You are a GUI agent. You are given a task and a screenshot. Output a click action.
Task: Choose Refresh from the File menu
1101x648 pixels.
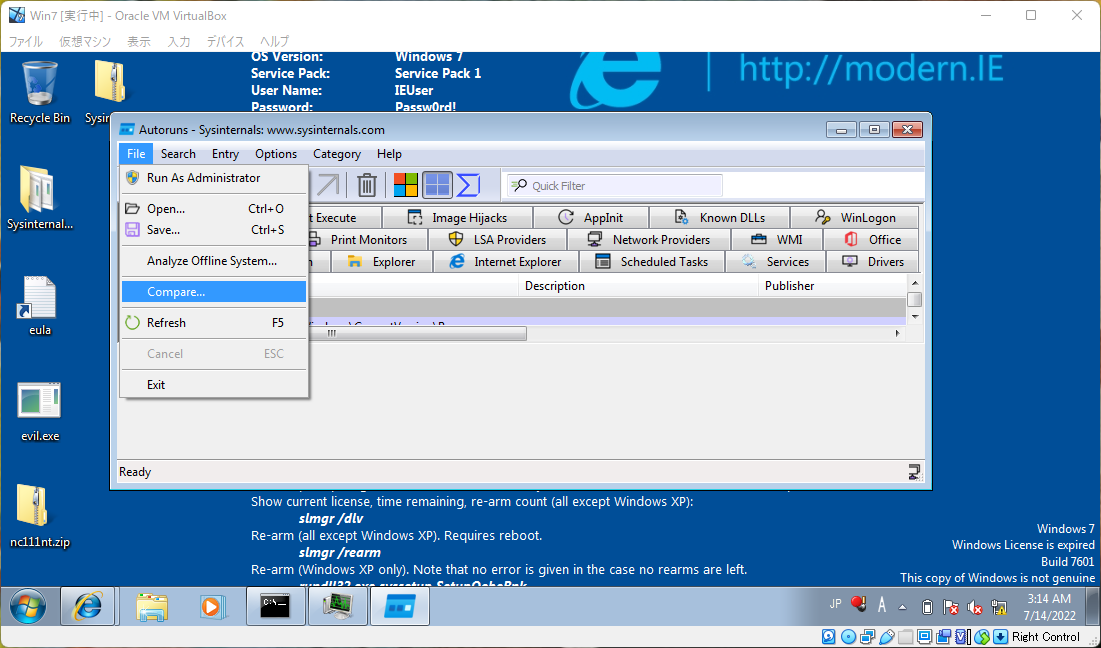coord(214,322)
